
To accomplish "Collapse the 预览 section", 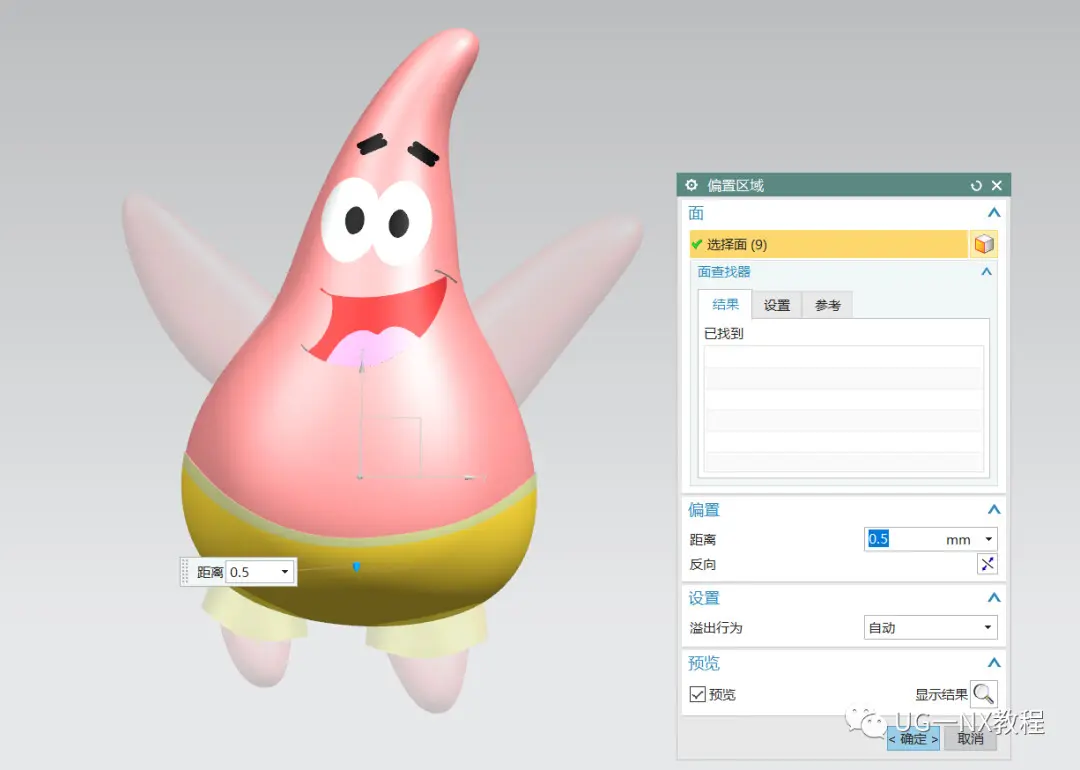I will pyautogui.click(x=993, y=663).
